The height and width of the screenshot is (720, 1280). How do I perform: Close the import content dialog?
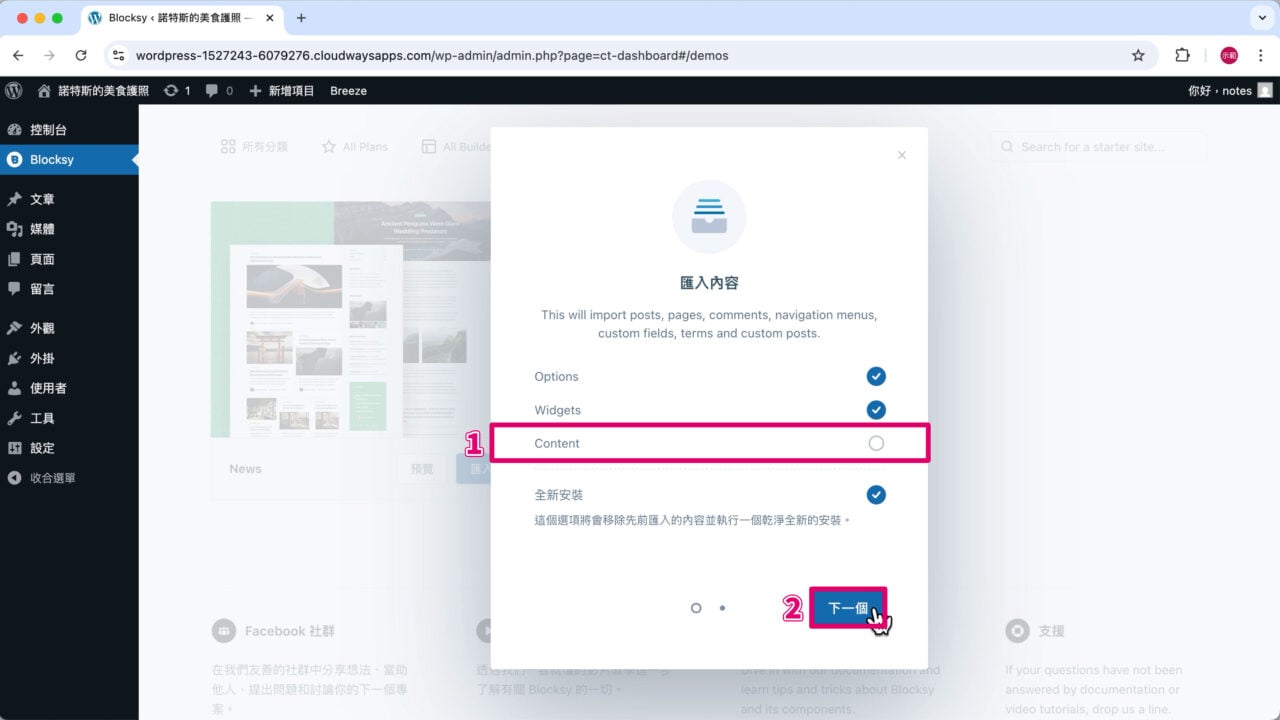click(901, 155)
